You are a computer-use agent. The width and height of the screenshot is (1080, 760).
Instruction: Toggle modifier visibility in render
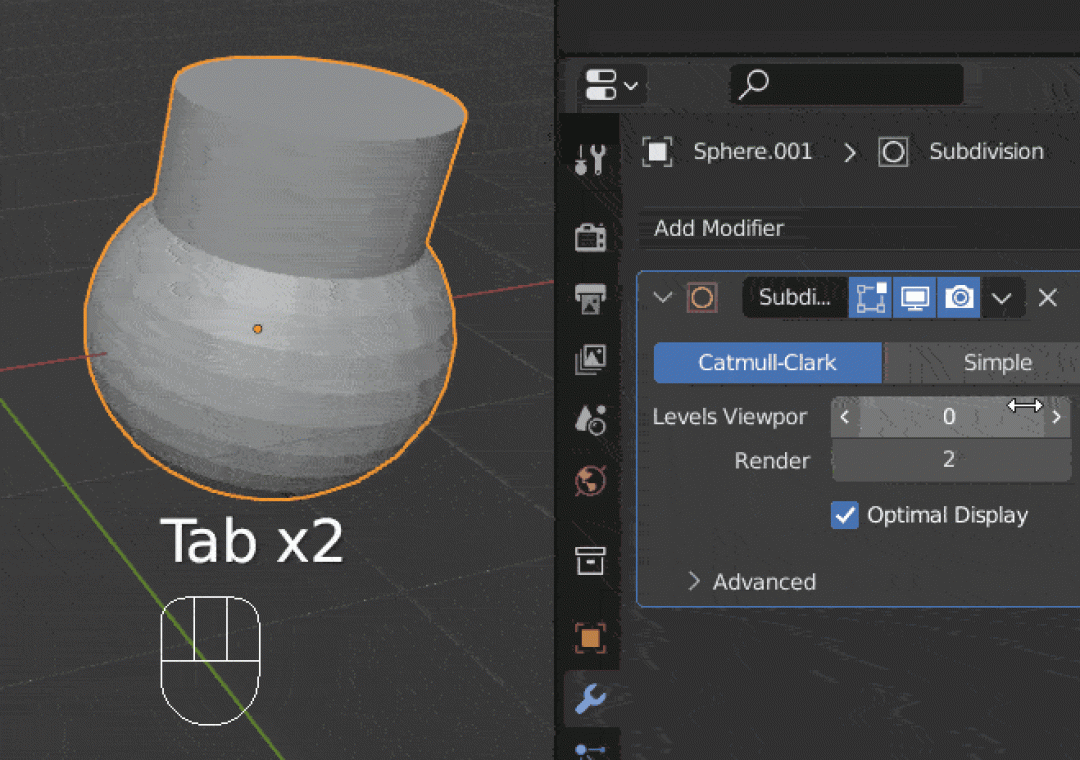click(x=959, y=298)
